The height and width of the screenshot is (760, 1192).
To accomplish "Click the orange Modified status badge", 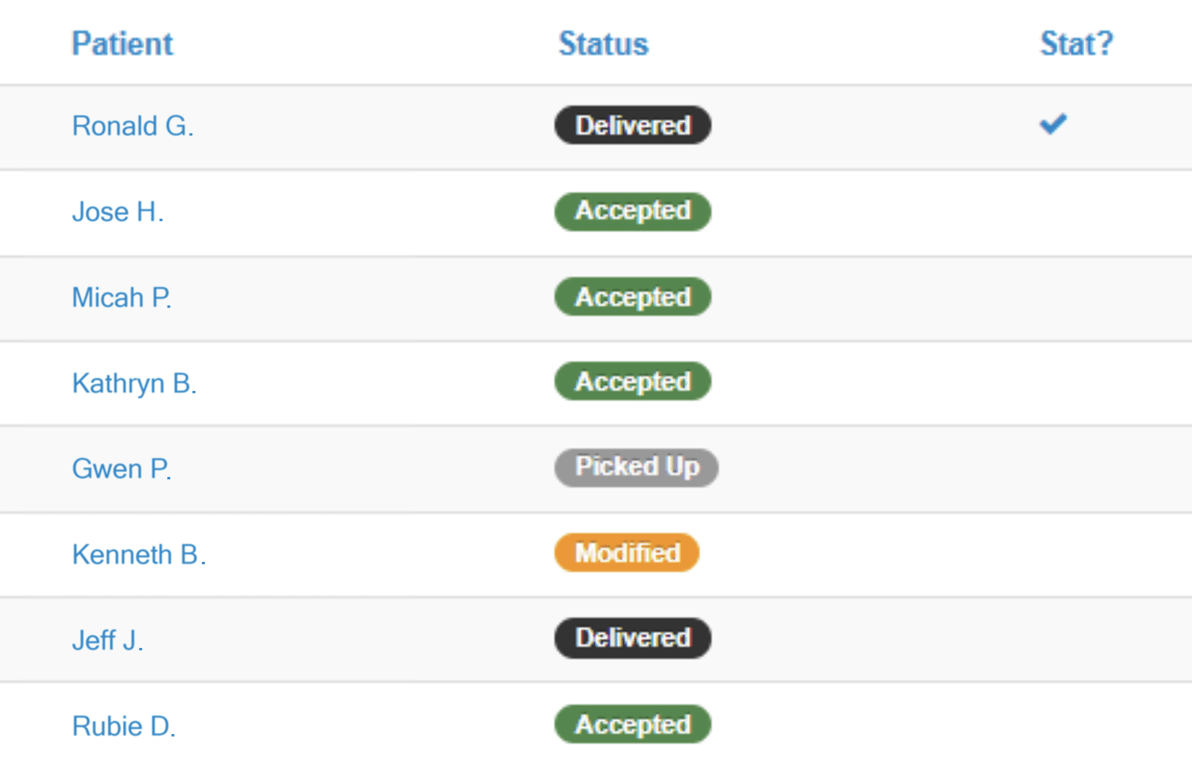I will pos(627,553).
